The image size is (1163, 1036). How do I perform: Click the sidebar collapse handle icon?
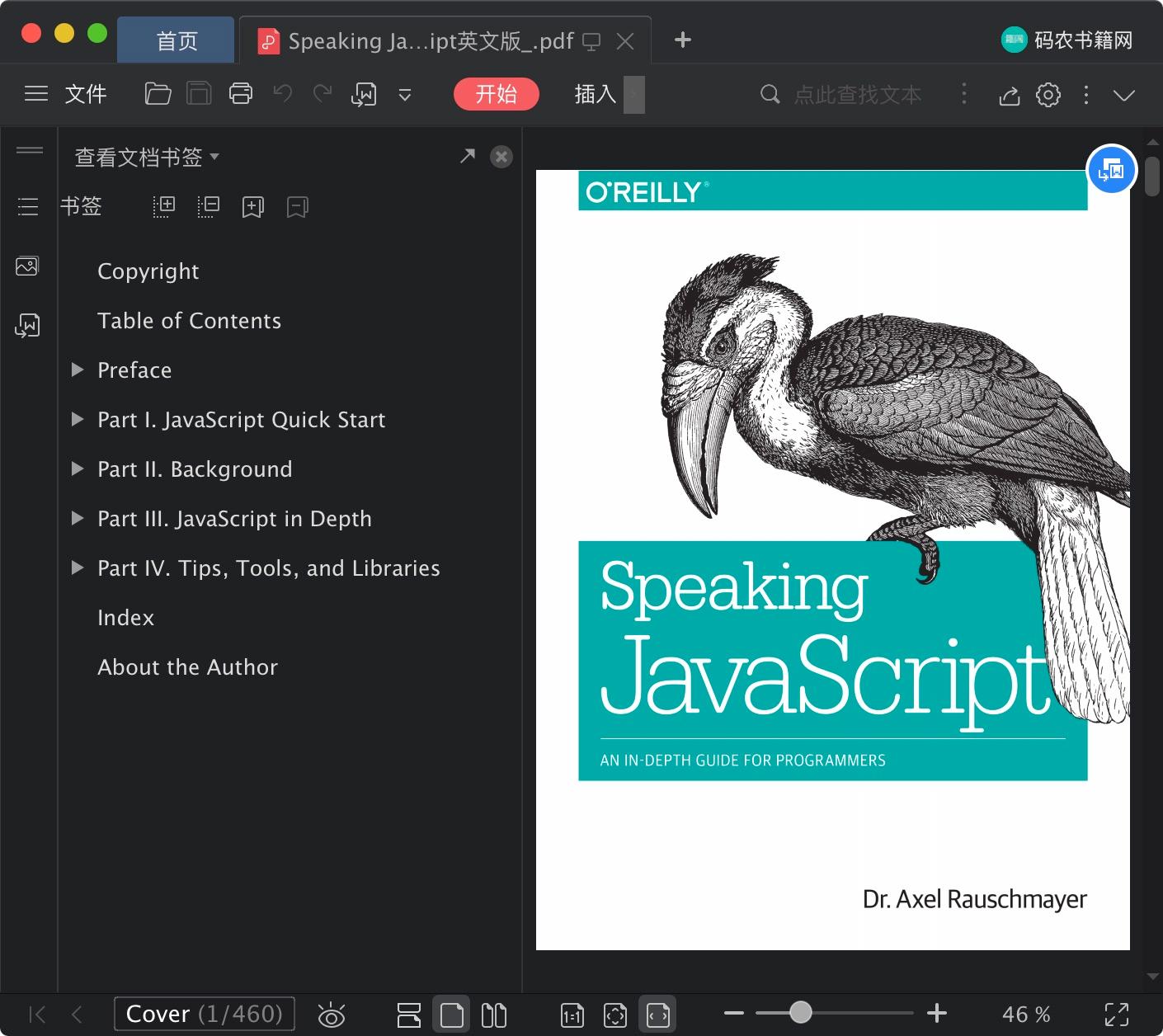point(30,150)
